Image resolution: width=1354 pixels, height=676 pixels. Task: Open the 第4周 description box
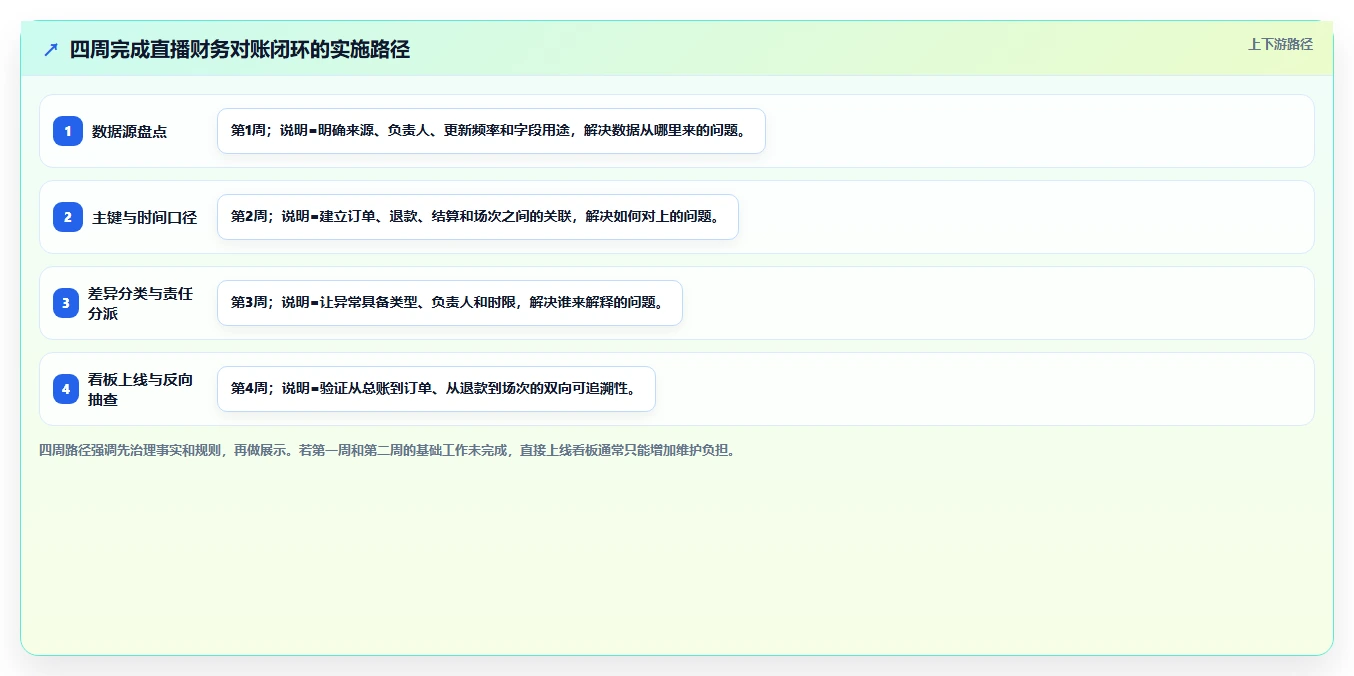click(x=436, y=389)
